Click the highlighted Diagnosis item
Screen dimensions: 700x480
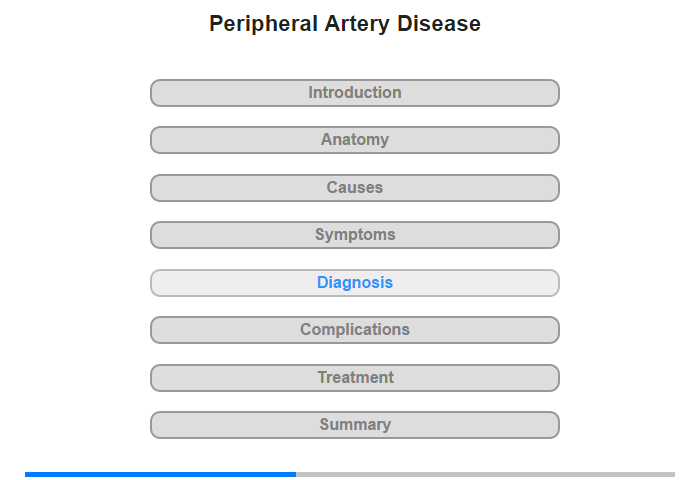pos(354,283)
